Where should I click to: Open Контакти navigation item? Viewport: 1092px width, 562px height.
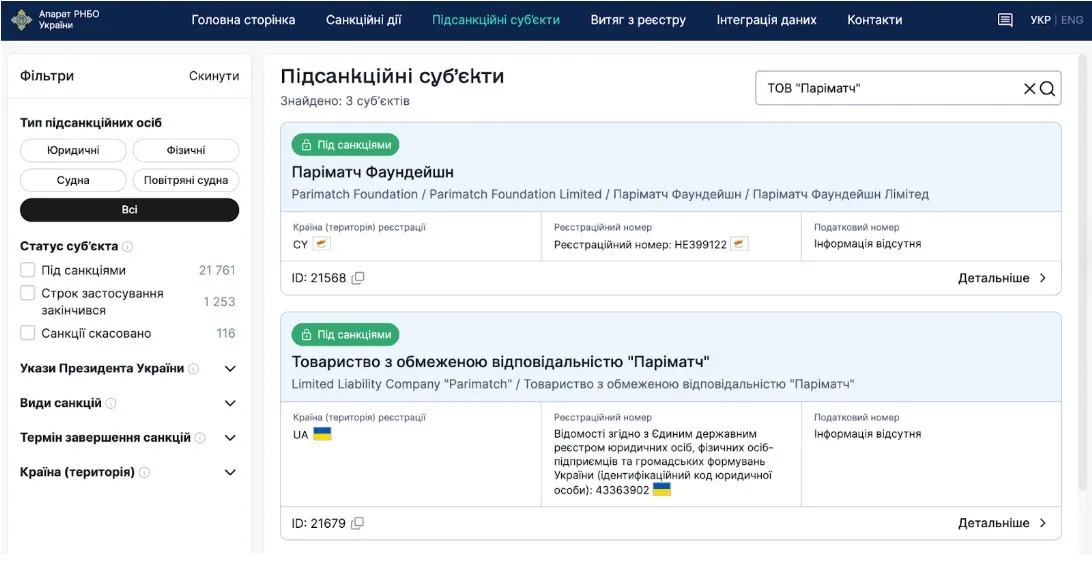pos(875,20)
